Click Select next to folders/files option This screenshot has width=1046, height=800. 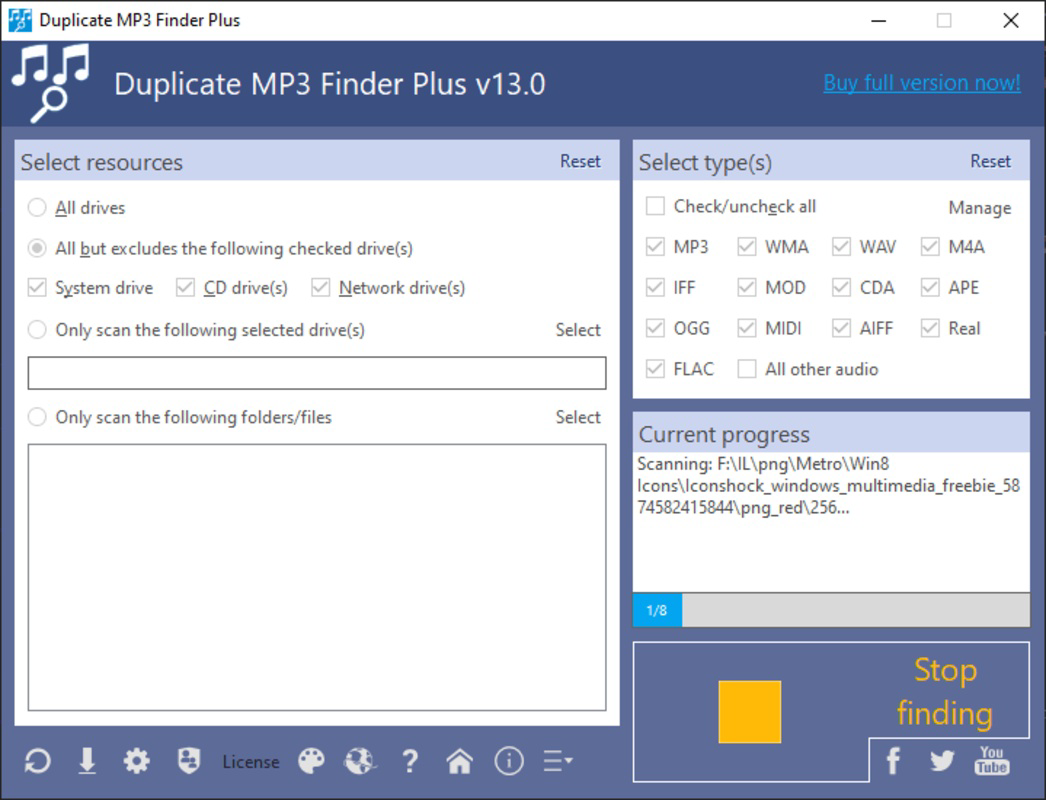578,417
